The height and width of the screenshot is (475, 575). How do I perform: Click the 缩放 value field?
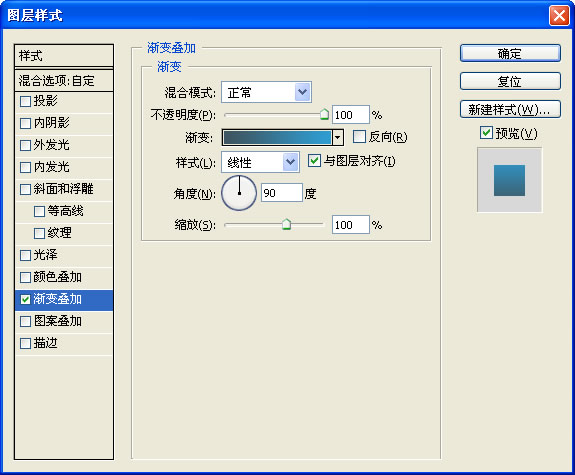pyautogui.click(x=350, y=224)
